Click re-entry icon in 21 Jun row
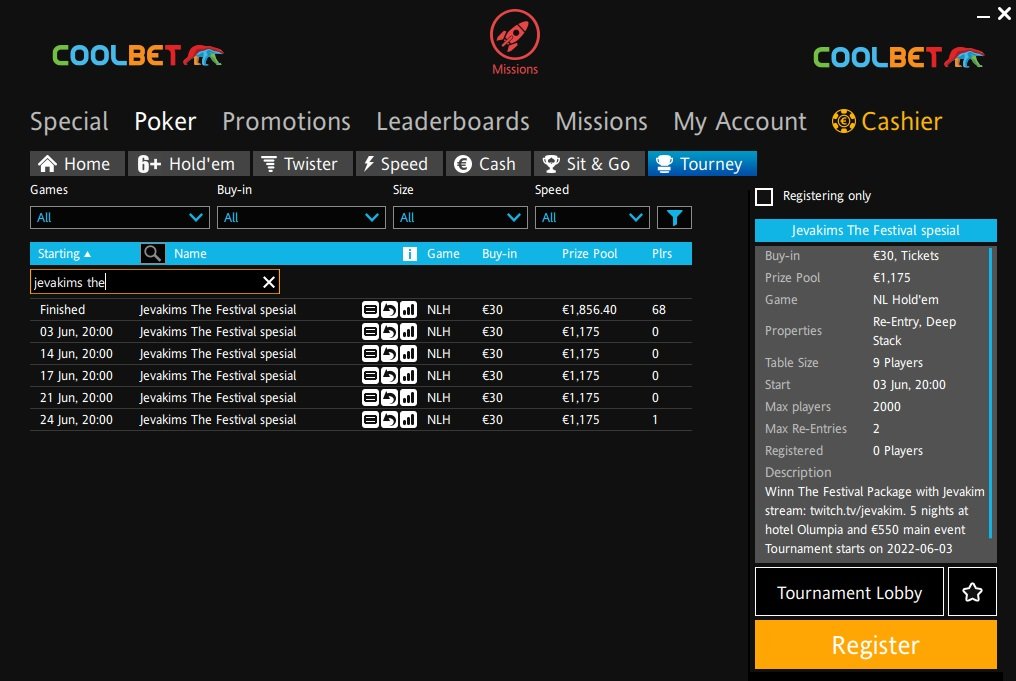 coord(389,398)
